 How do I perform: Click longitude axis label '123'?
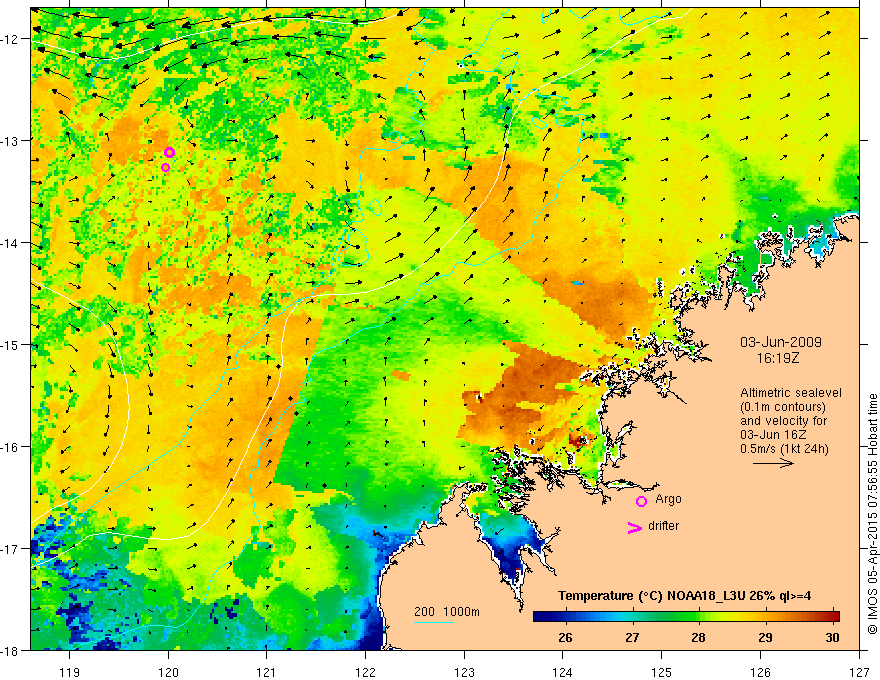(x=464, y=672)
